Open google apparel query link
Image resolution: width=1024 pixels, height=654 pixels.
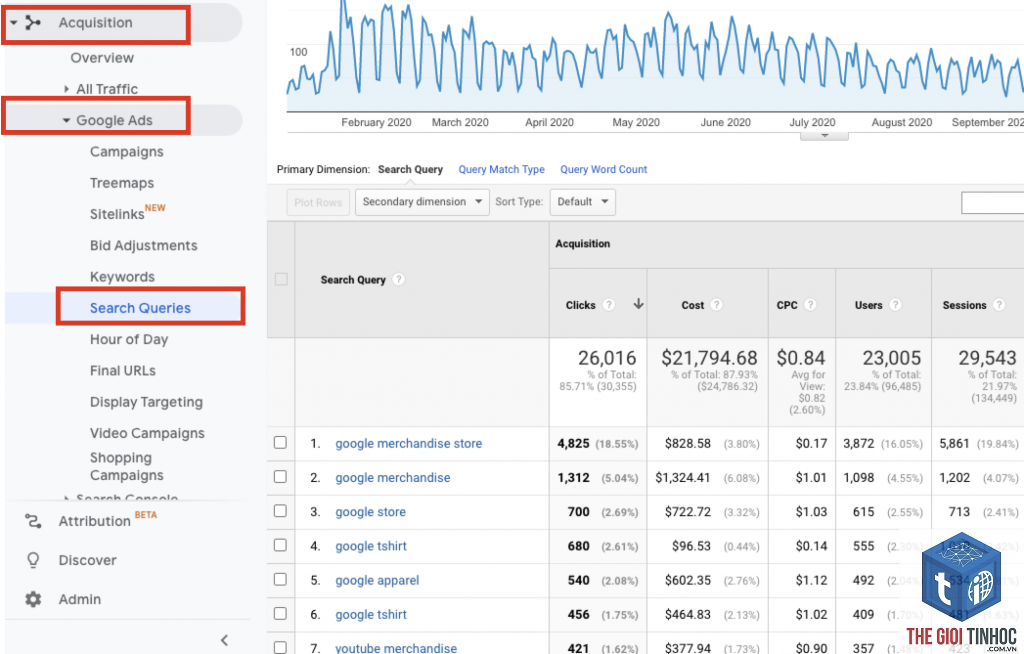(377, 580)
